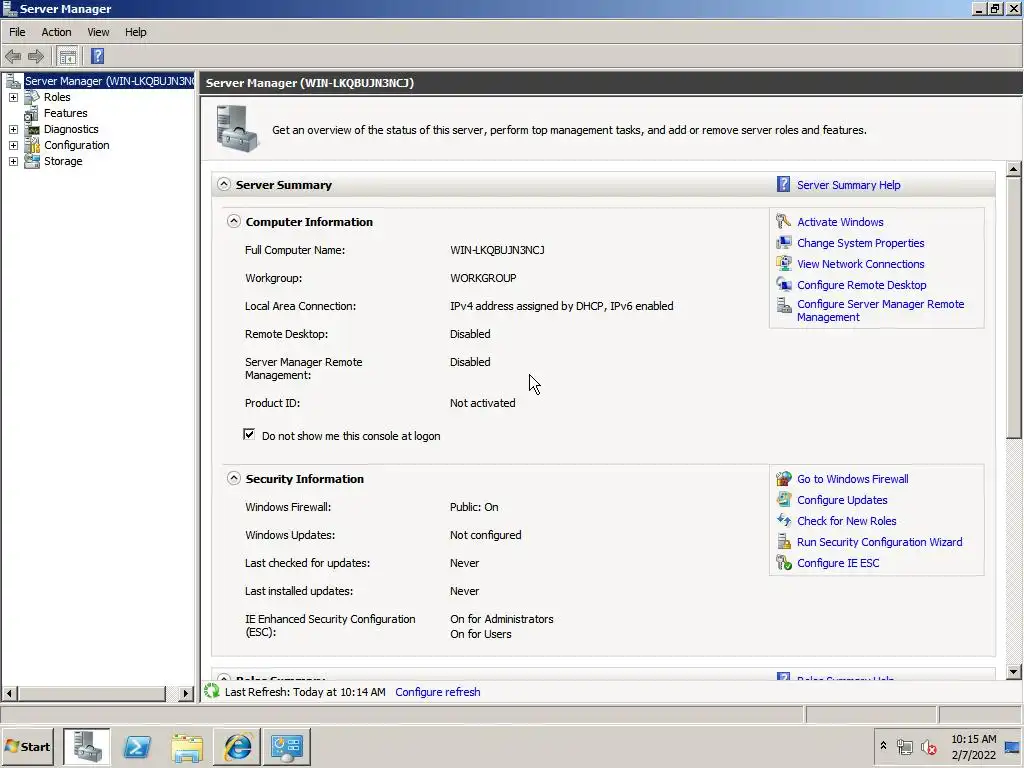Click the Features tree icon
Image resolution: width=1024 pixels, height=768 pixels.
pos(32,113)
